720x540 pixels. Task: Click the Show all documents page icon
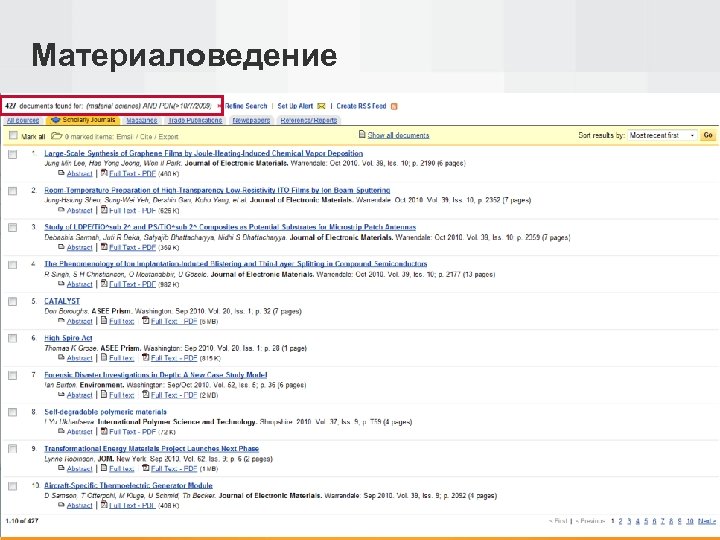click(362, 135)
